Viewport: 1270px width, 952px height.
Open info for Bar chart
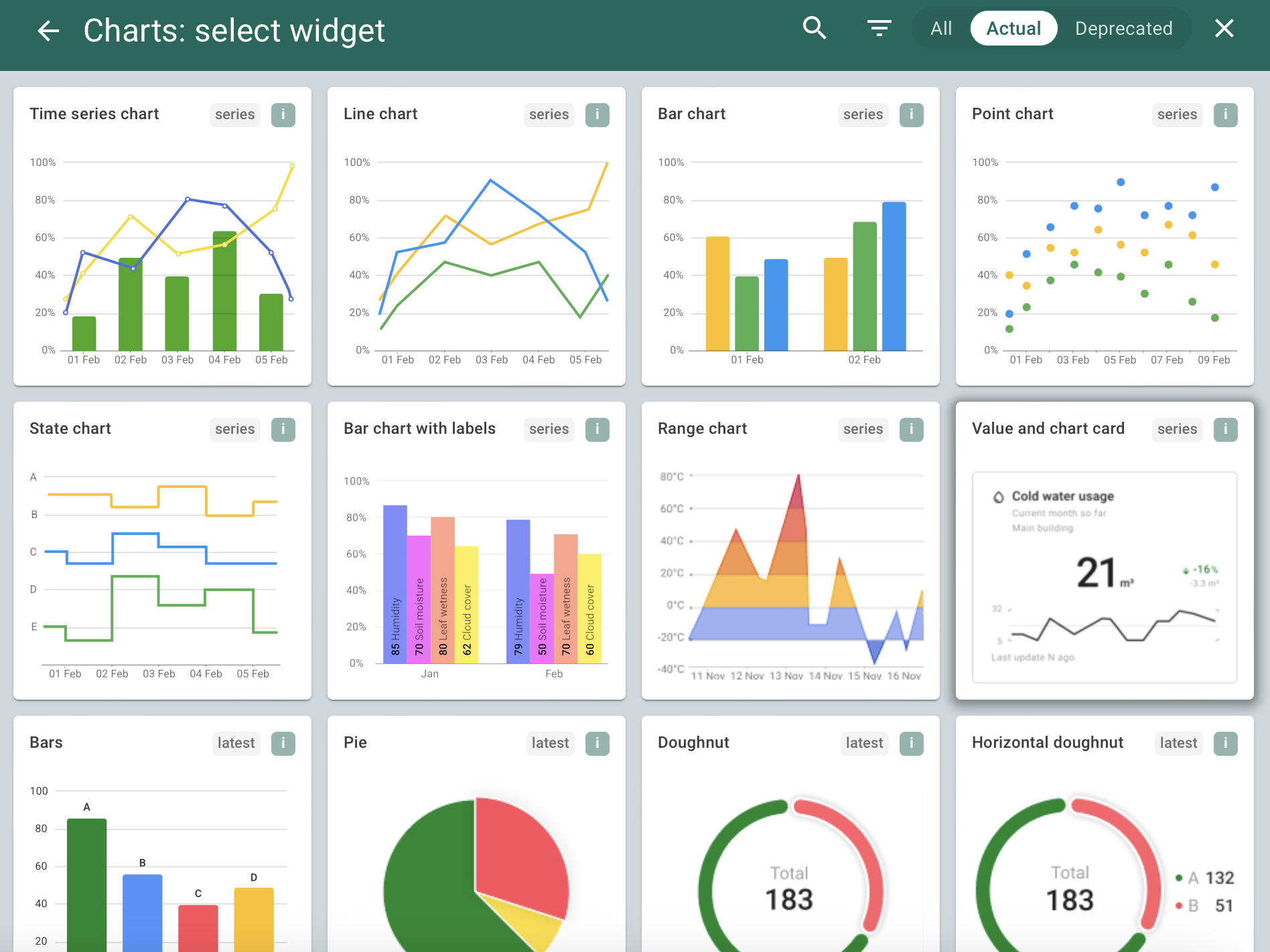click(912, 114)
